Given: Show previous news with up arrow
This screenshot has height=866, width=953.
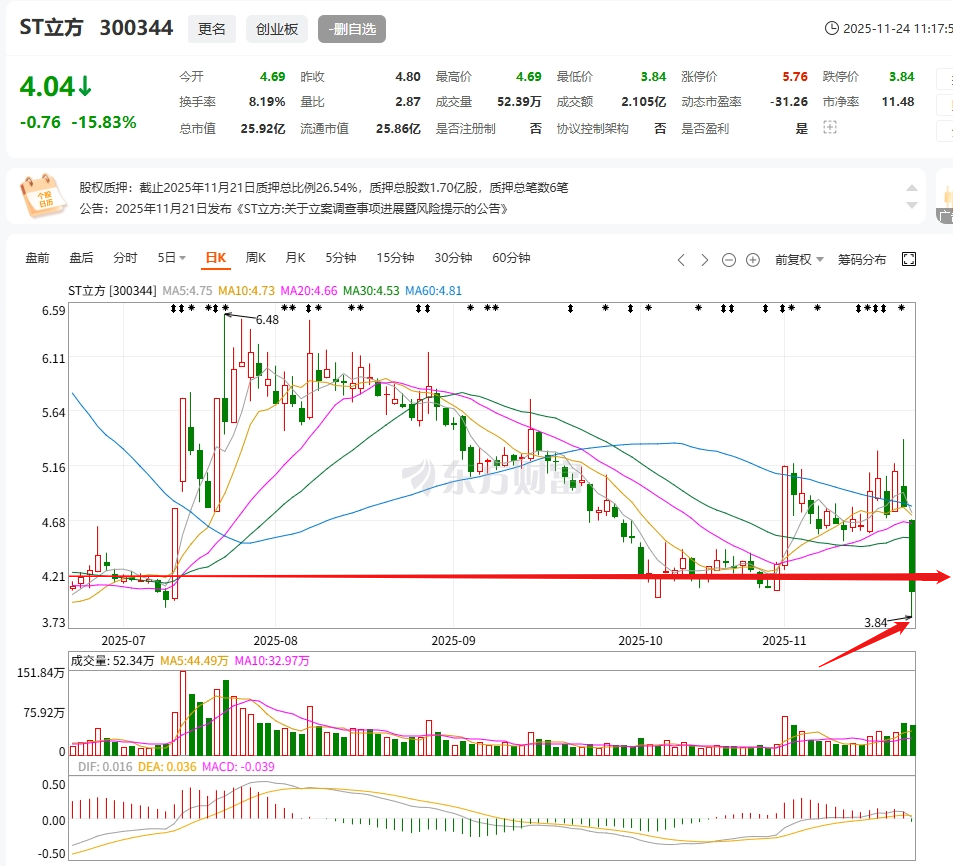Looking at the screenshot, I should [x=912, y=188].
